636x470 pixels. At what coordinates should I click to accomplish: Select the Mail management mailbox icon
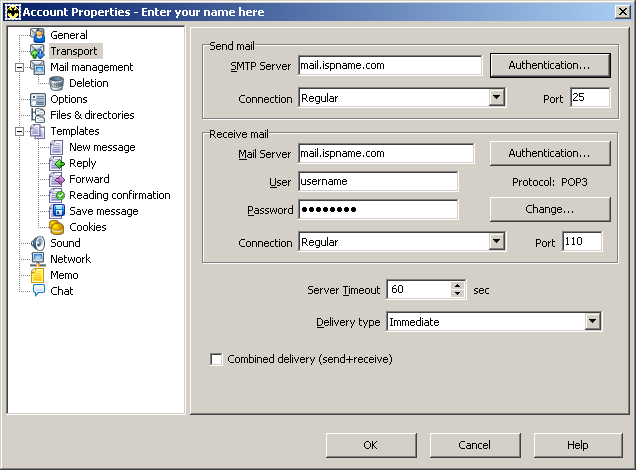tap(38, 67)
